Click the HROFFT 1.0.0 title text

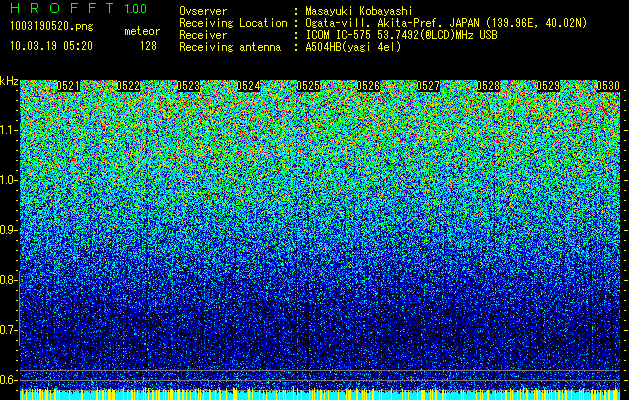(79, 8)
